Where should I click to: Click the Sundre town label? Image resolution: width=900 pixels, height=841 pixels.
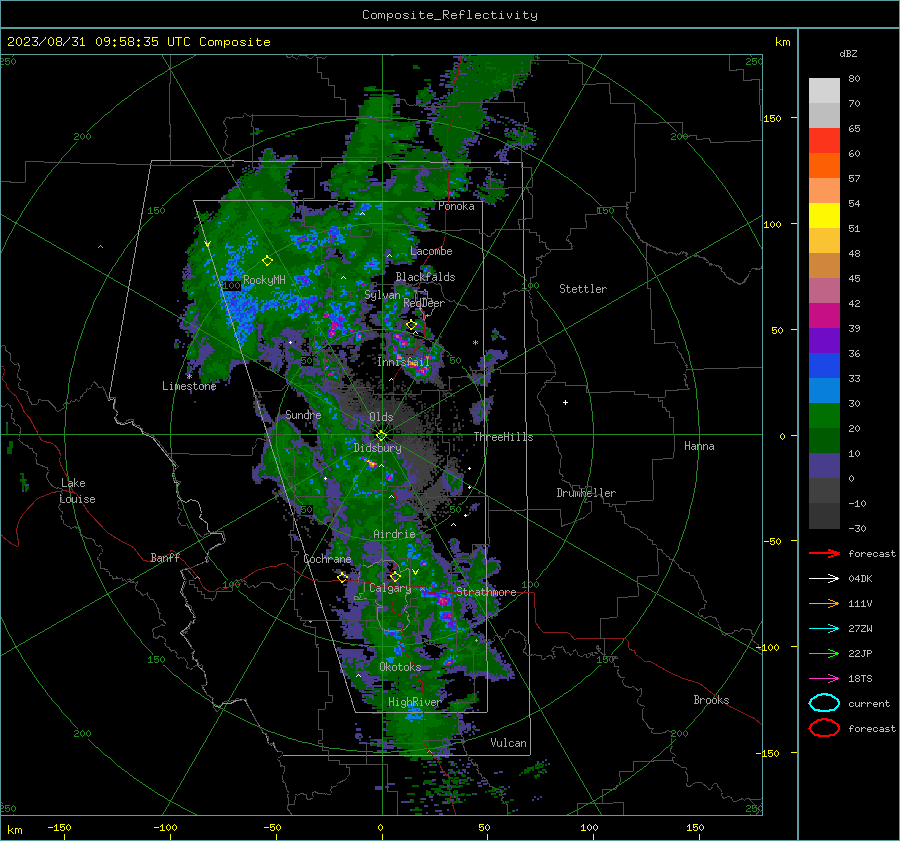point(303,414)
